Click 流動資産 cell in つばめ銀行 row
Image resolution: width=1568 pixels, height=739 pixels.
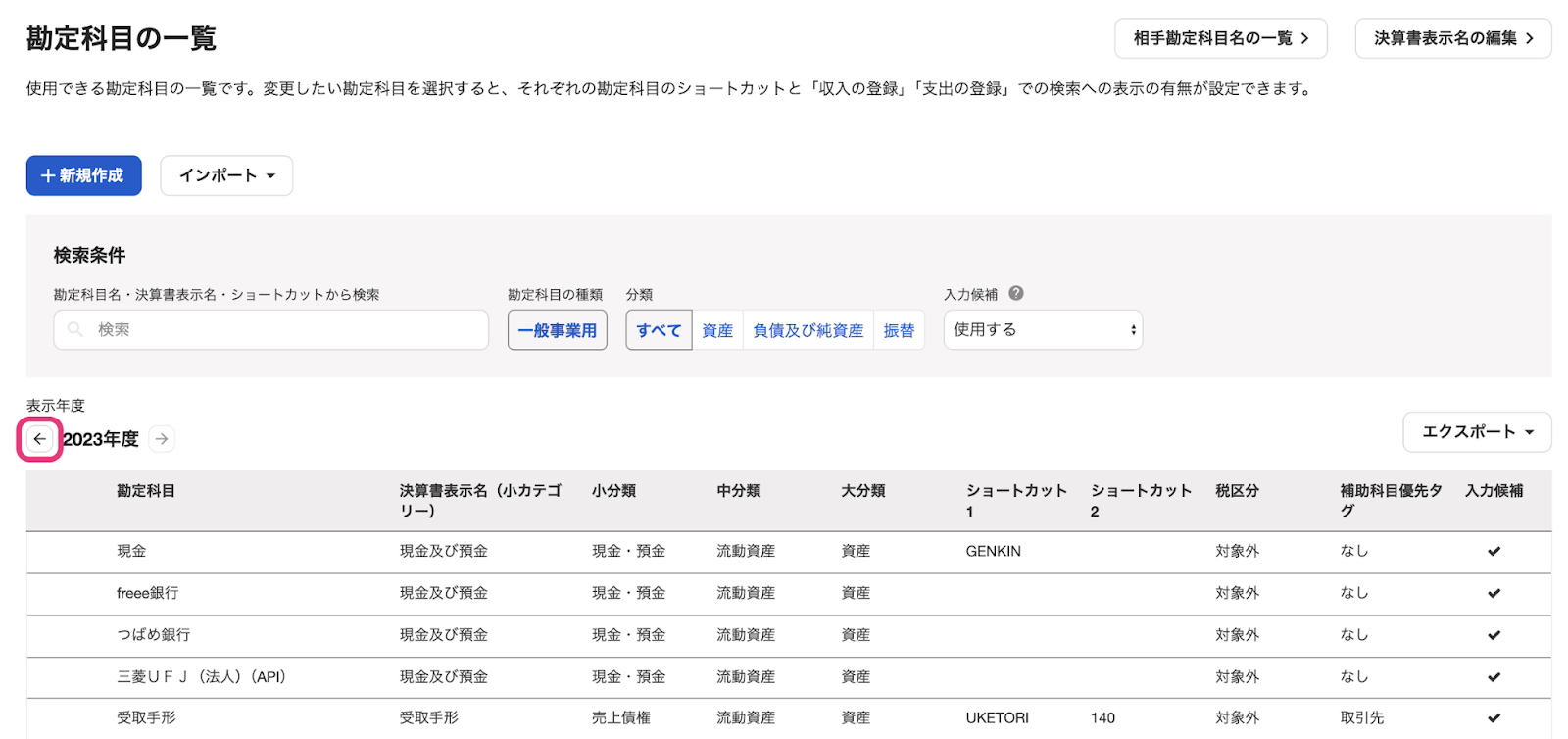point(746,635)
